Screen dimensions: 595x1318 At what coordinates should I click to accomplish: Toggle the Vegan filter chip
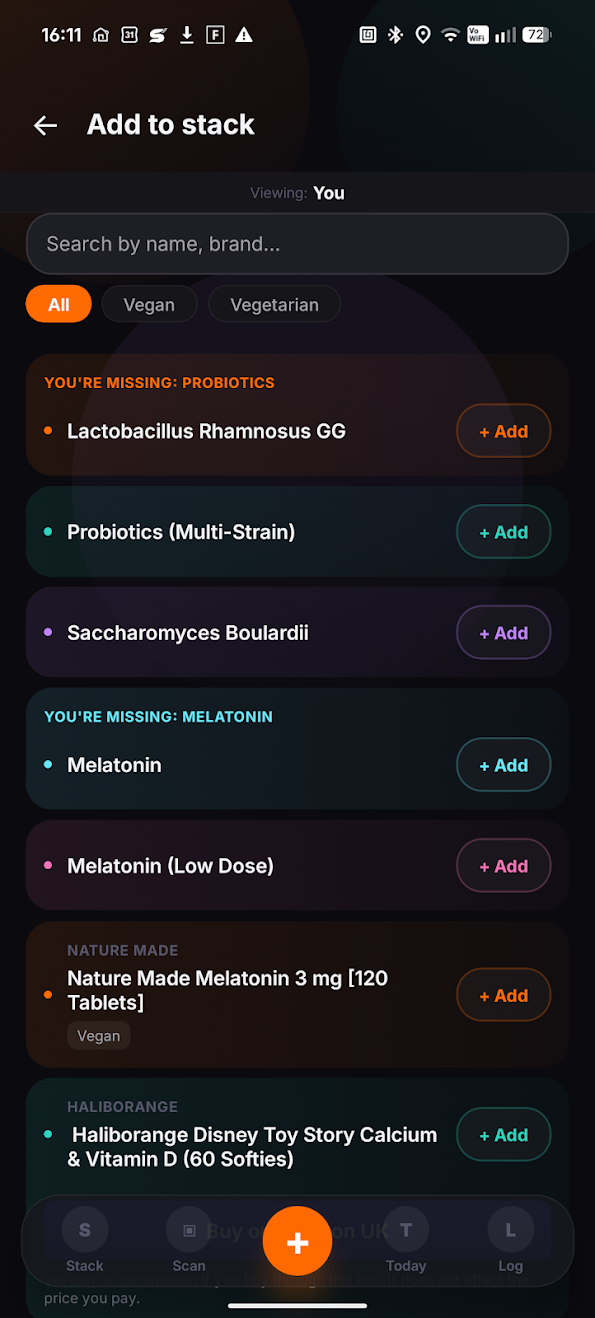point(149,305)
